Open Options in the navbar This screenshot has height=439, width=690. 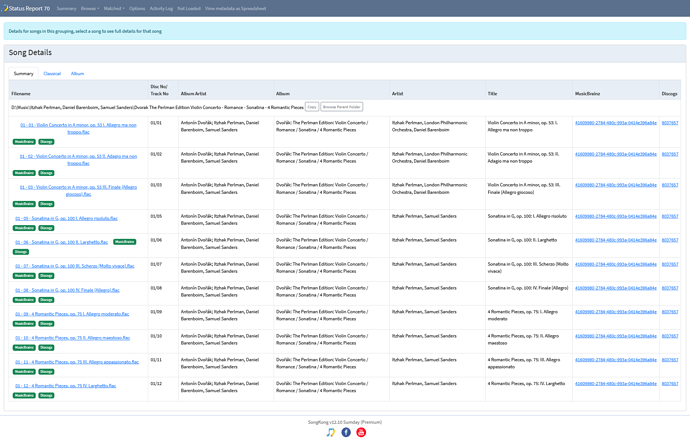point(137,8)
